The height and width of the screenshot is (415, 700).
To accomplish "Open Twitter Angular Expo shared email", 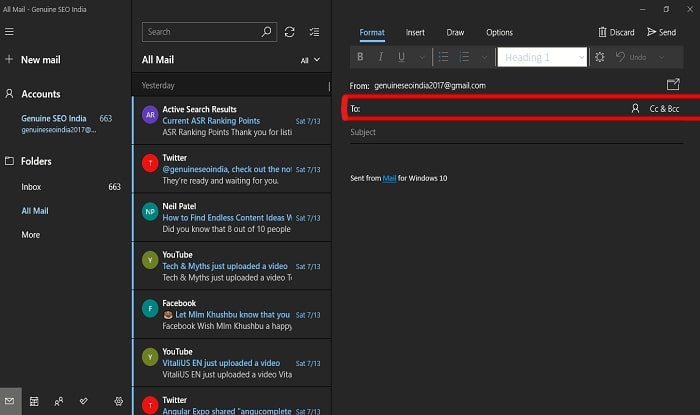I will [x=232, y=402].
